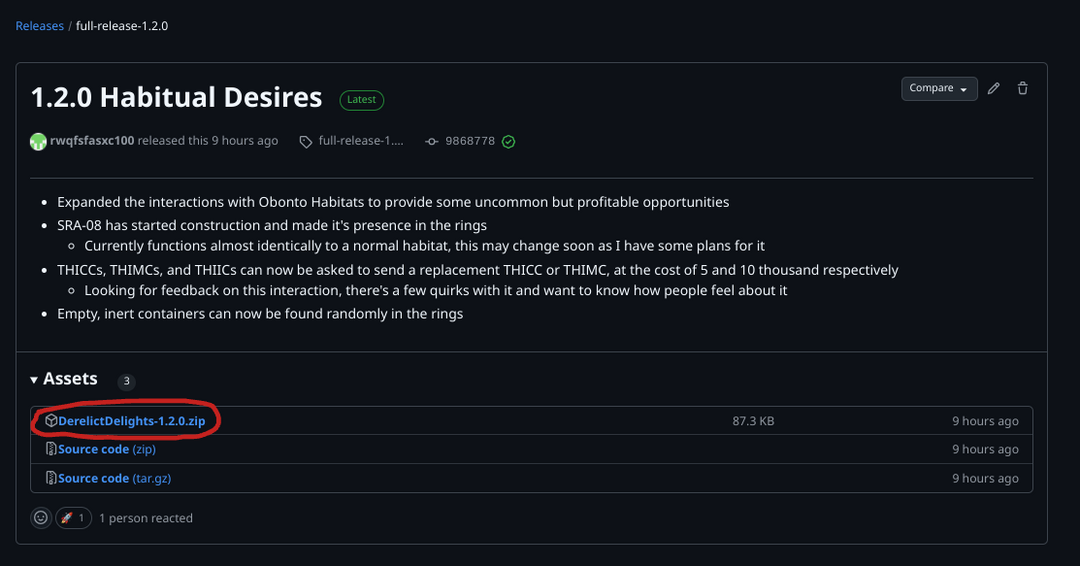Open the Compare dropdown
Viewport: 1080px width, 566px height.
click(938, 89)
